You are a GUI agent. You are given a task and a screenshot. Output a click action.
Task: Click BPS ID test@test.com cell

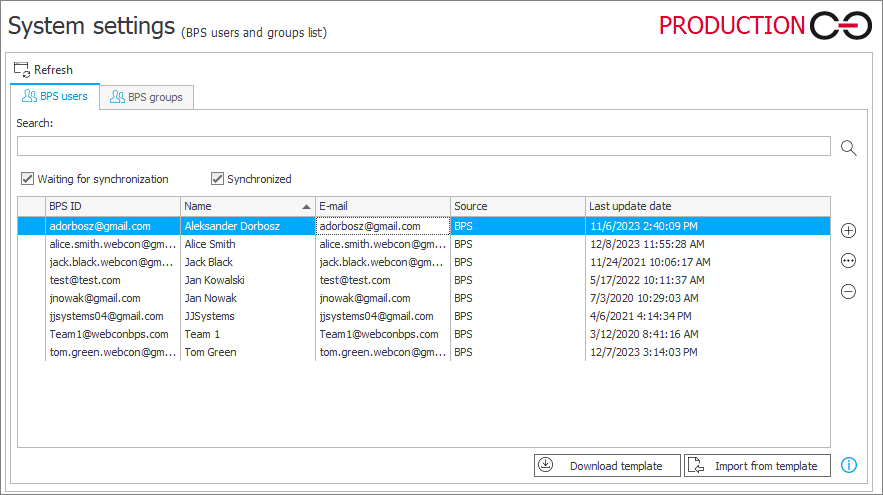[113, 280]
